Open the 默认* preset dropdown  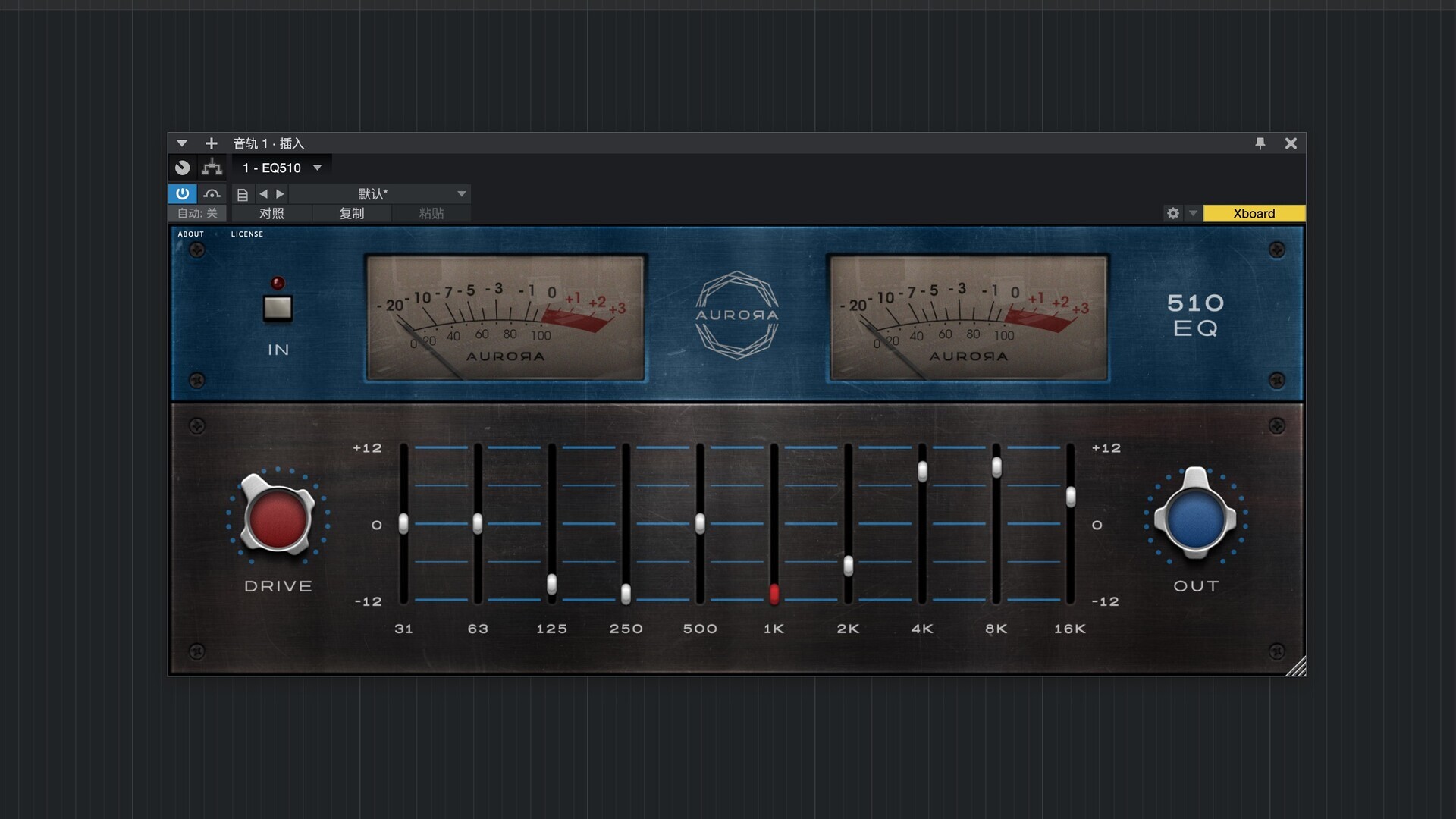pyautogui.click(x=461, y=194)
